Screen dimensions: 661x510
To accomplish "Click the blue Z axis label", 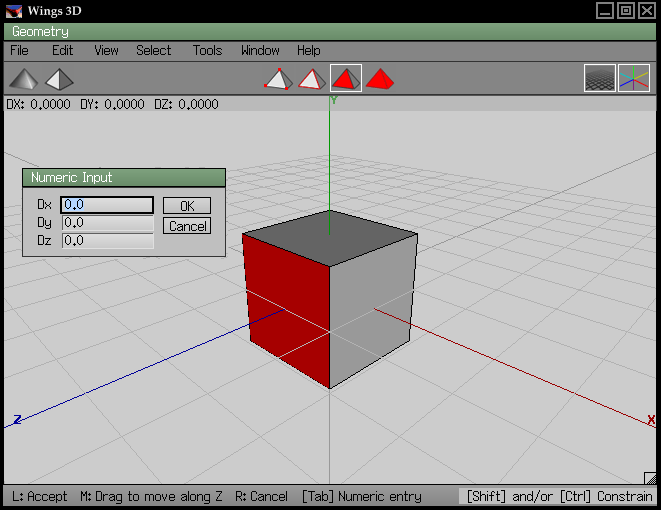I will pos(17,420).
